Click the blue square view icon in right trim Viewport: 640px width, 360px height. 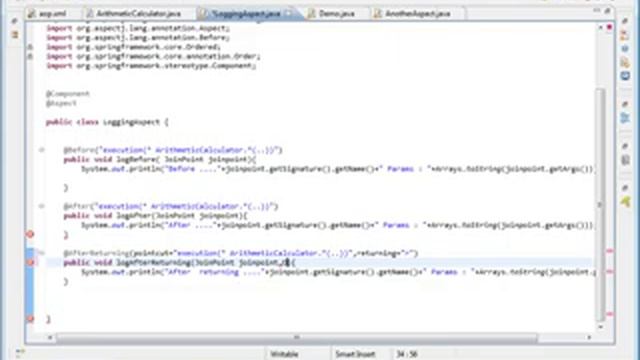coord(625,76)
